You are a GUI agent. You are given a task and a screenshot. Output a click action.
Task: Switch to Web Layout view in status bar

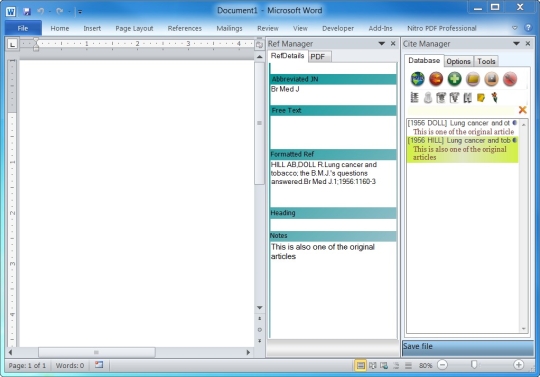click(x=384, y=365)
